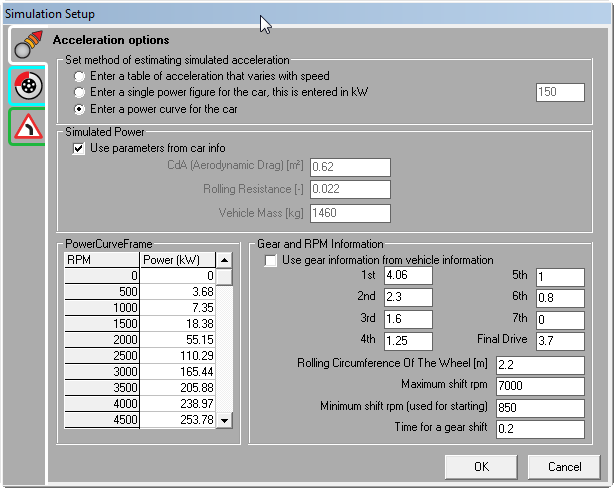Select table of acceleration varying with speed
The width and height of the screenshot is (614, 488).
coord(80,76)
